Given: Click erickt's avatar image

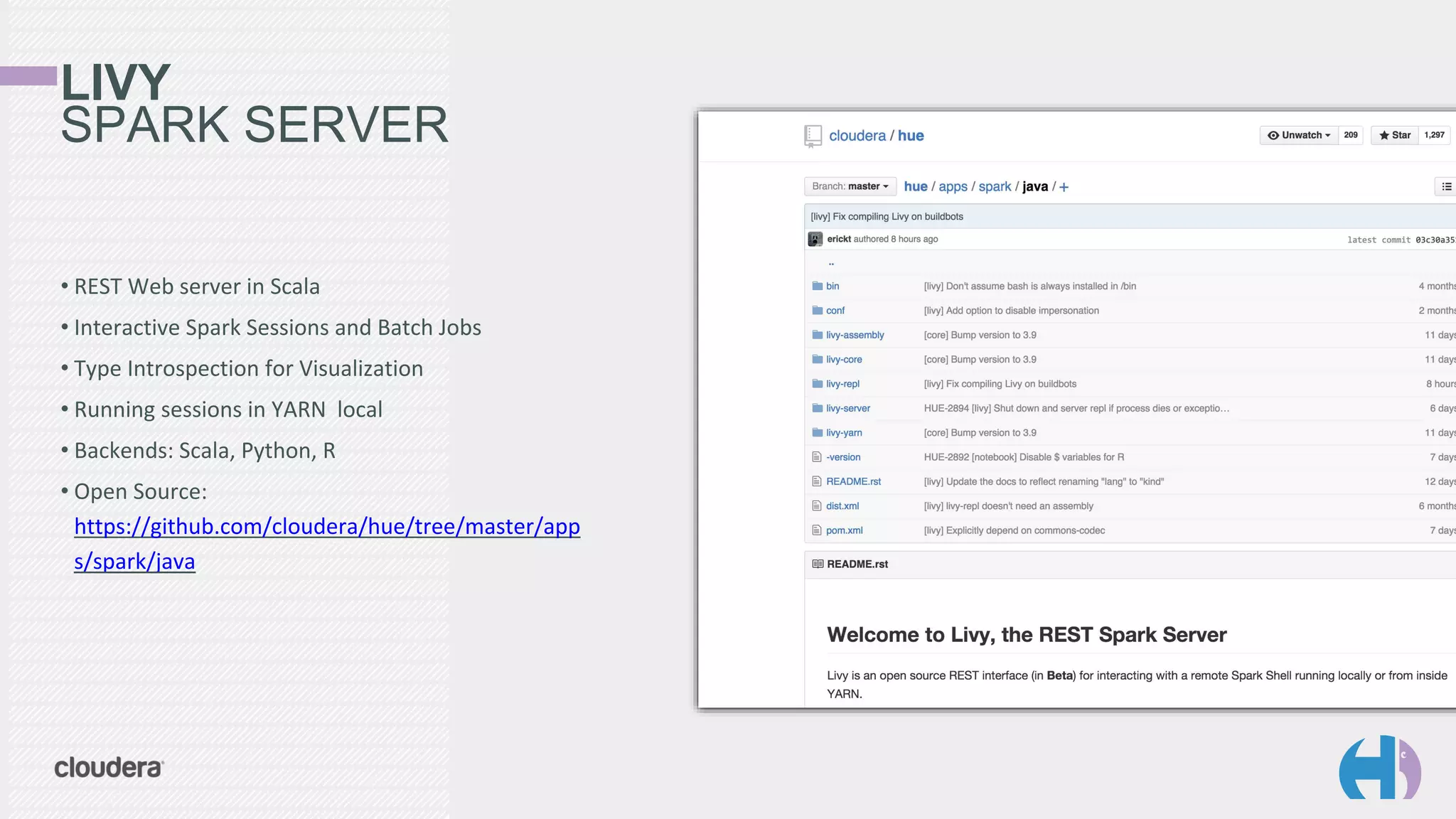Looking at the screenshot, I should 815,239.
